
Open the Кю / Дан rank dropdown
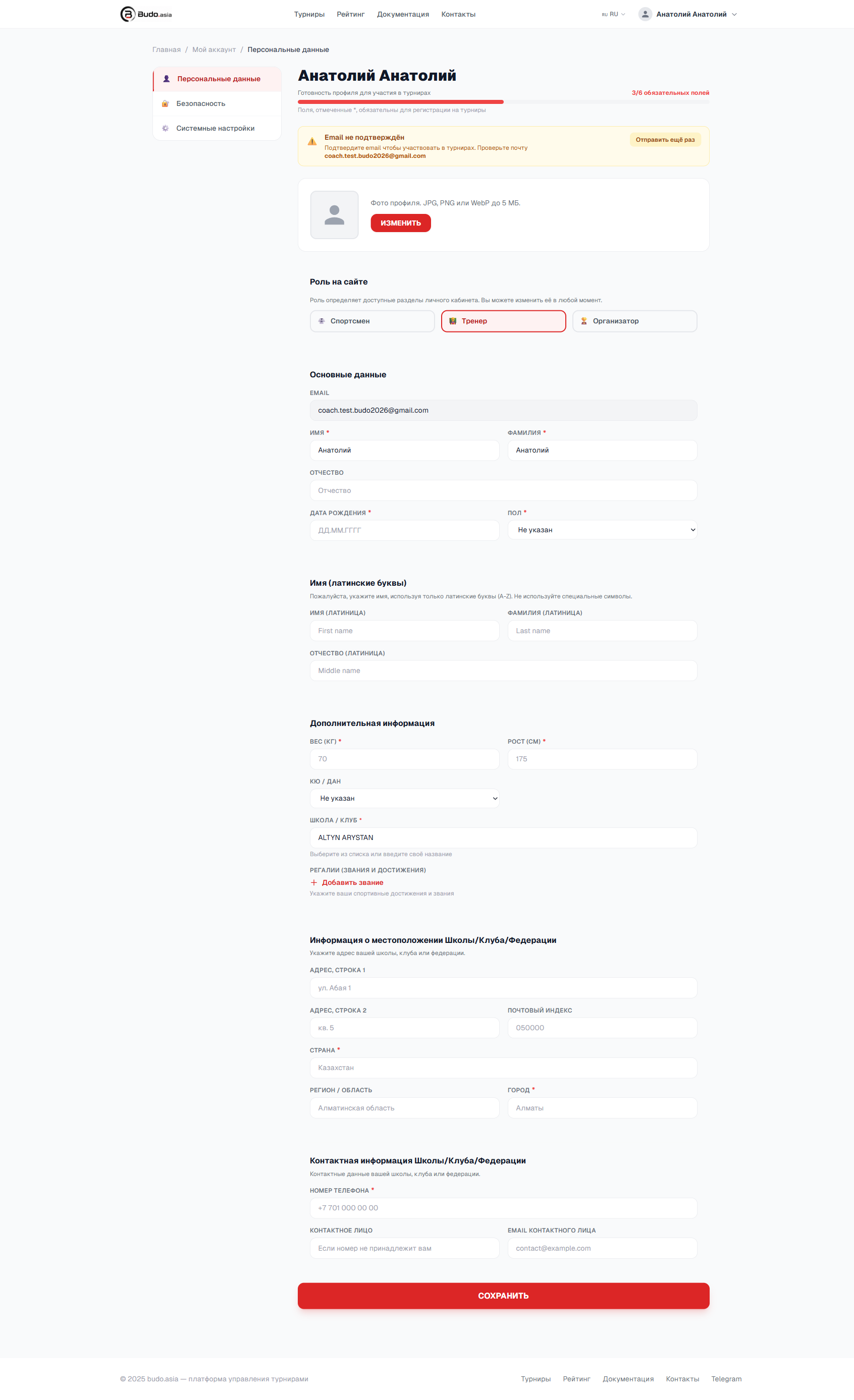tap(404, 798)
